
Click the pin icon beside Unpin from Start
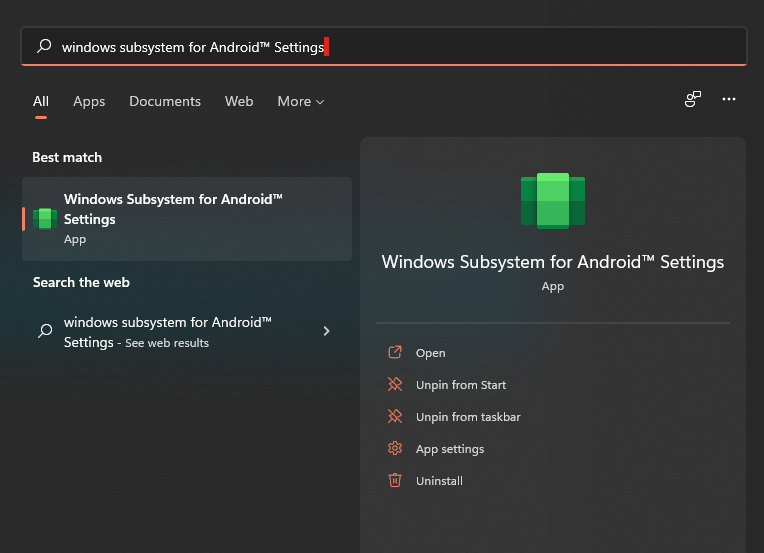coord(395,385)
